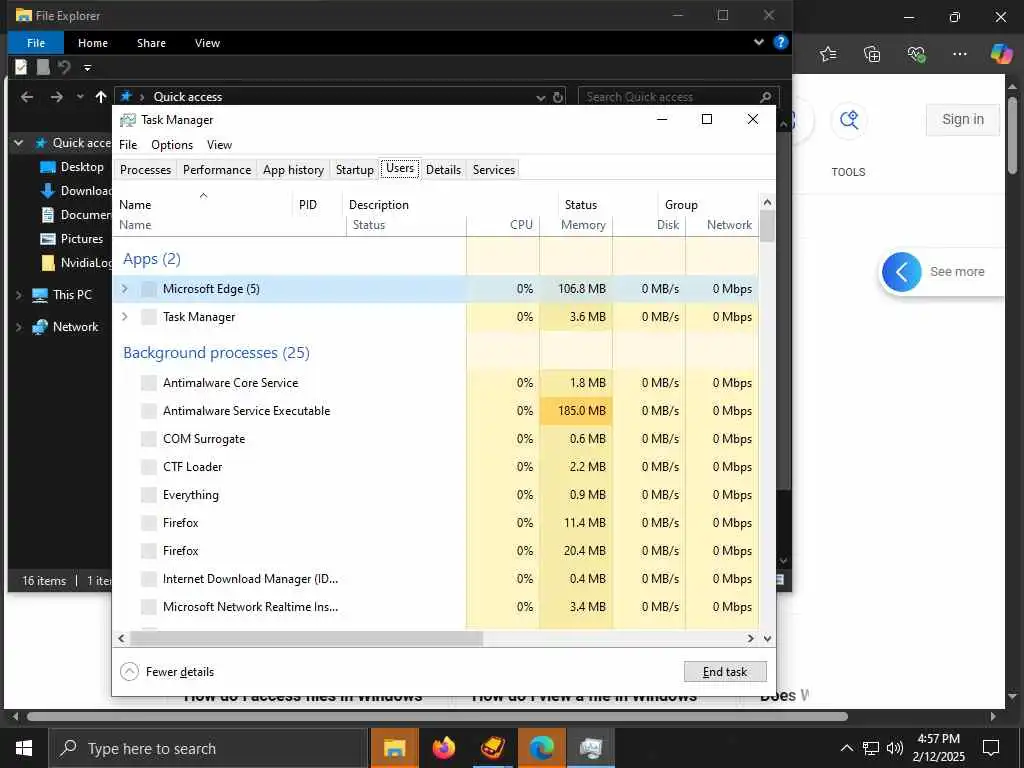Image resolution: width=1024 pixels, height=768 pixels.
Task: Open the Share ribbon tab
Action: (151, 43)
